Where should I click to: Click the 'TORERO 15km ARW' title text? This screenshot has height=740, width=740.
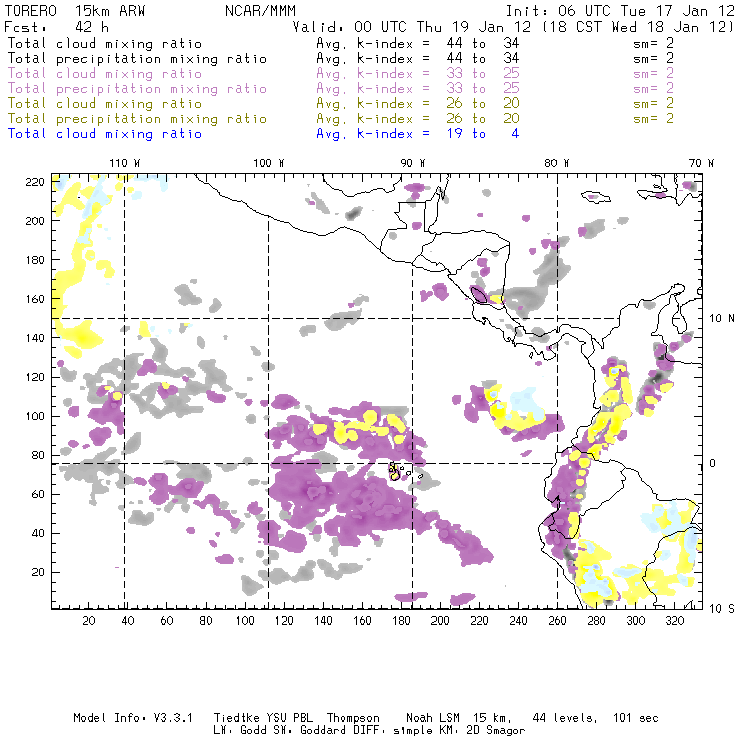coord(75,11)
